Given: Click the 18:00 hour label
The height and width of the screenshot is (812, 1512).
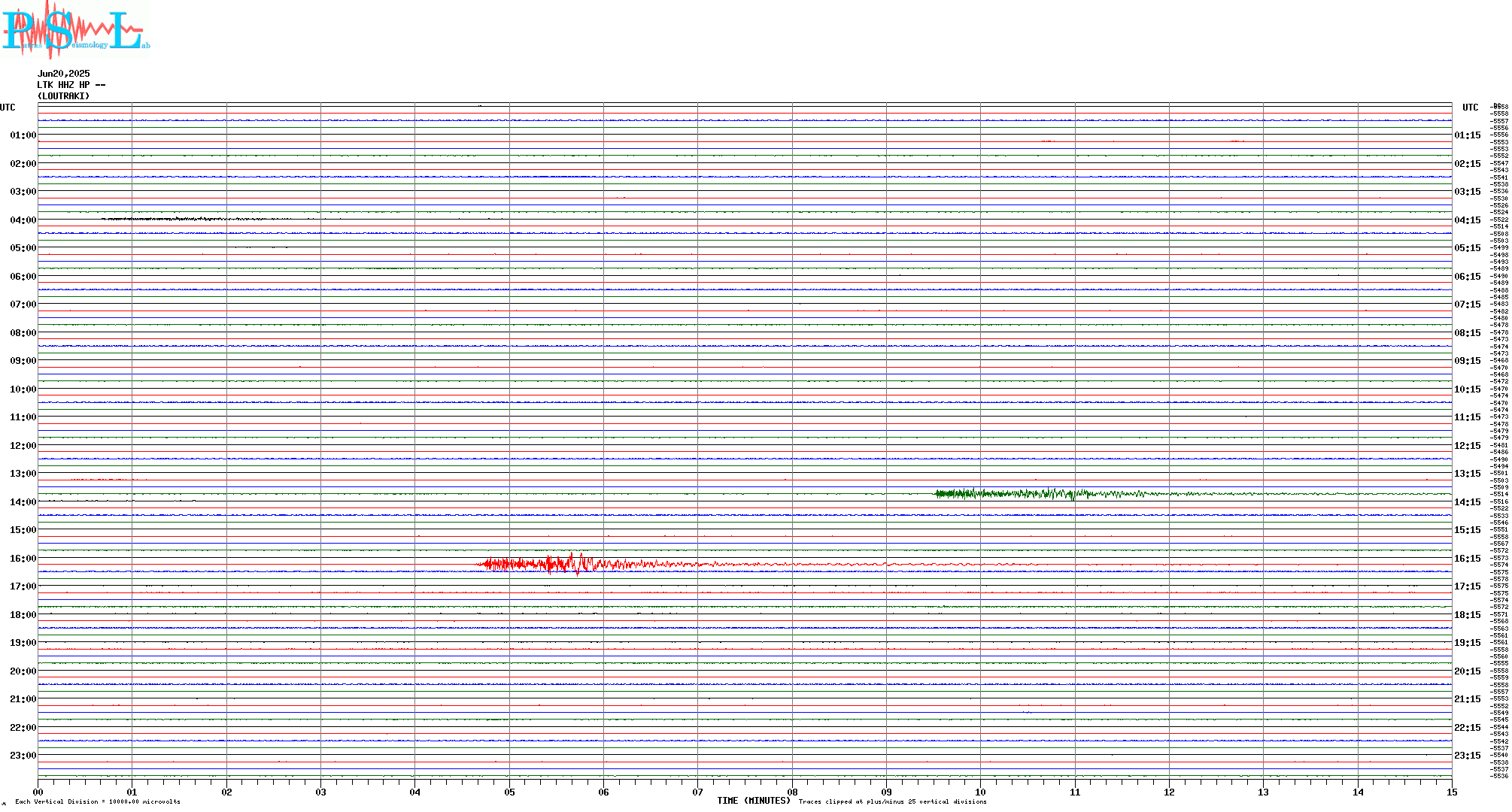Looking at the screenshot, I should pos(23,615).
